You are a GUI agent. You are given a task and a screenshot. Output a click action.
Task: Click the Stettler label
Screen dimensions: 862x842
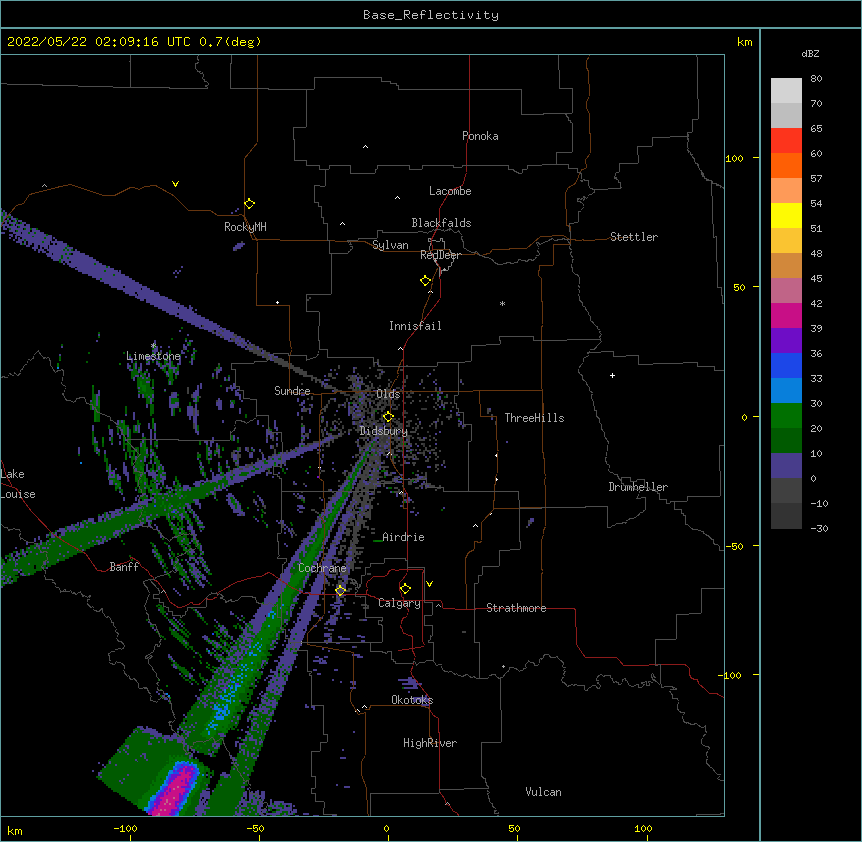click(634, 237)
